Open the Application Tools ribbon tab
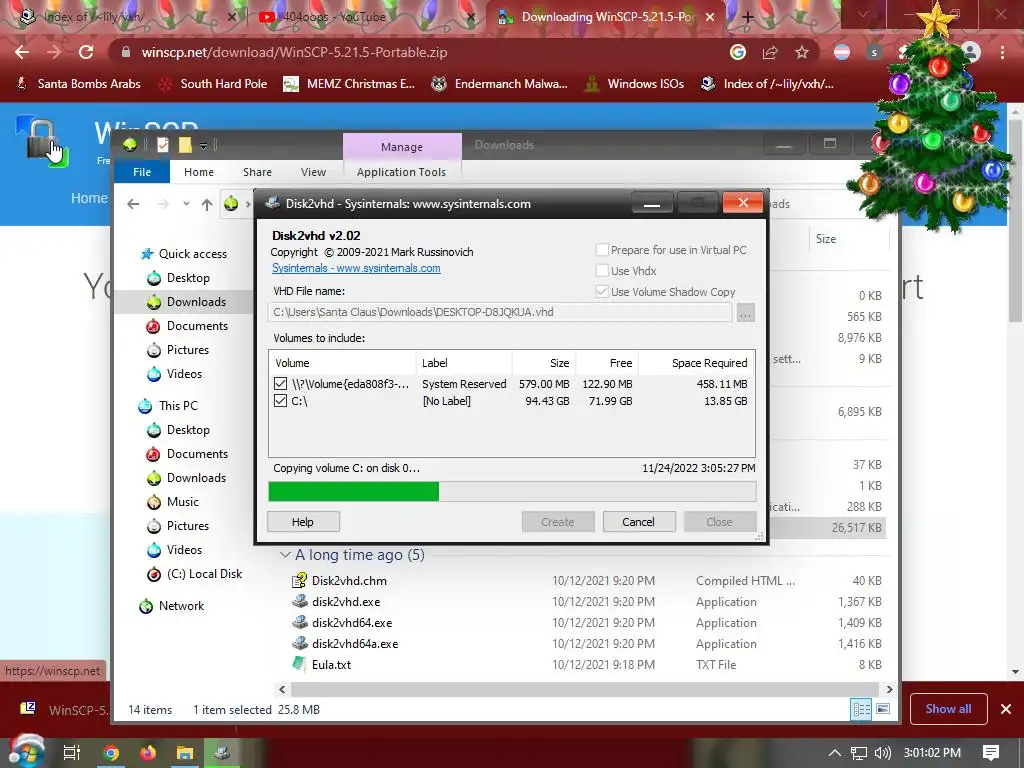The height and width of the screenshot is (768, 1024). 402,172
